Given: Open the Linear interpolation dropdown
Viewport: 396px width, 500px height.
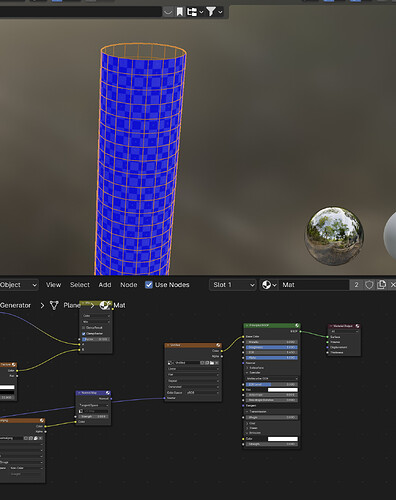Looking at the screenshot, I should (193, 369).
